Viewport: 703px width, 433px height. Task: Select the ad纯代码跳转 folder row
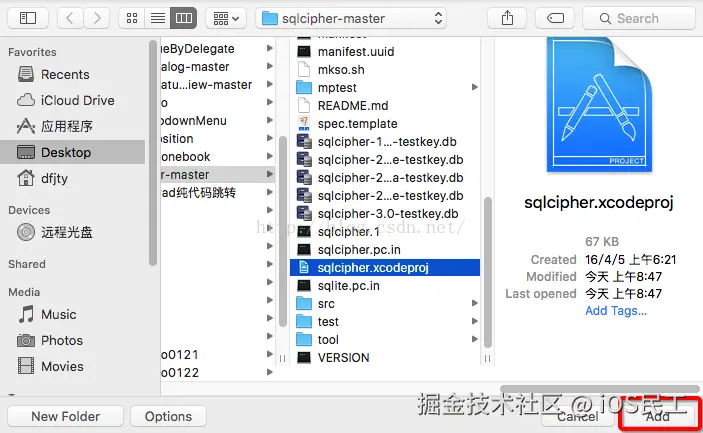pyautogui.click(x=218, y=192)
